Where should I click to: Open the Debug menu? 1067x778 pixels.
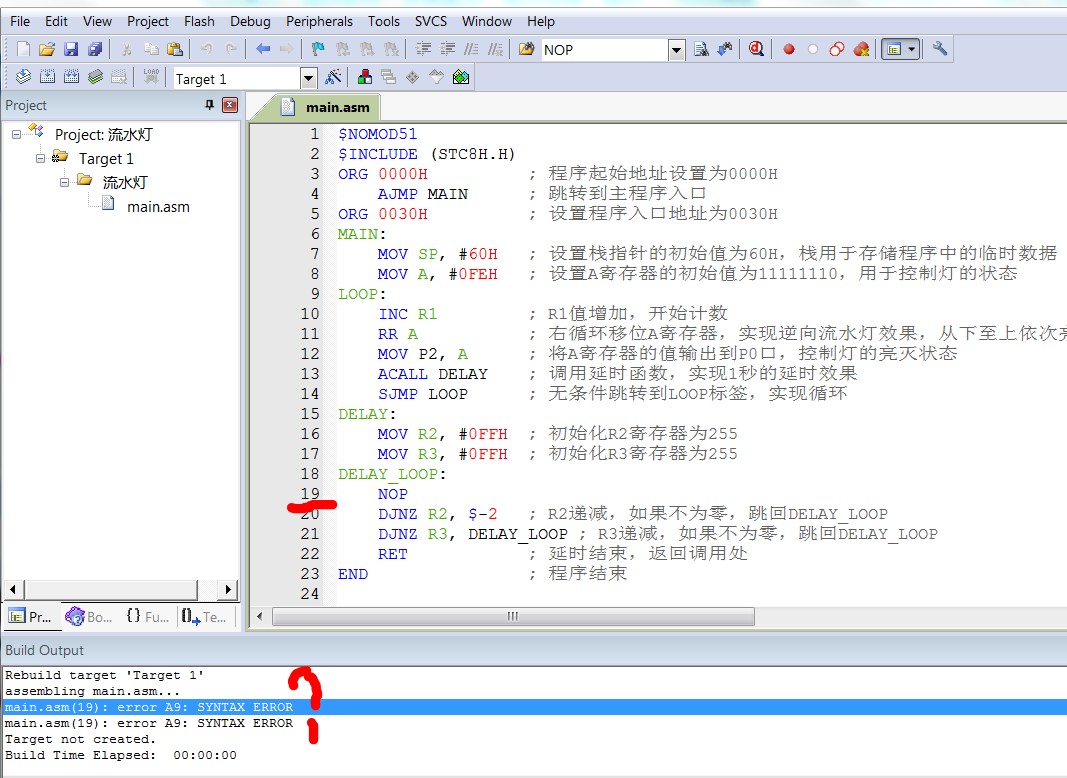click(250, 21)
